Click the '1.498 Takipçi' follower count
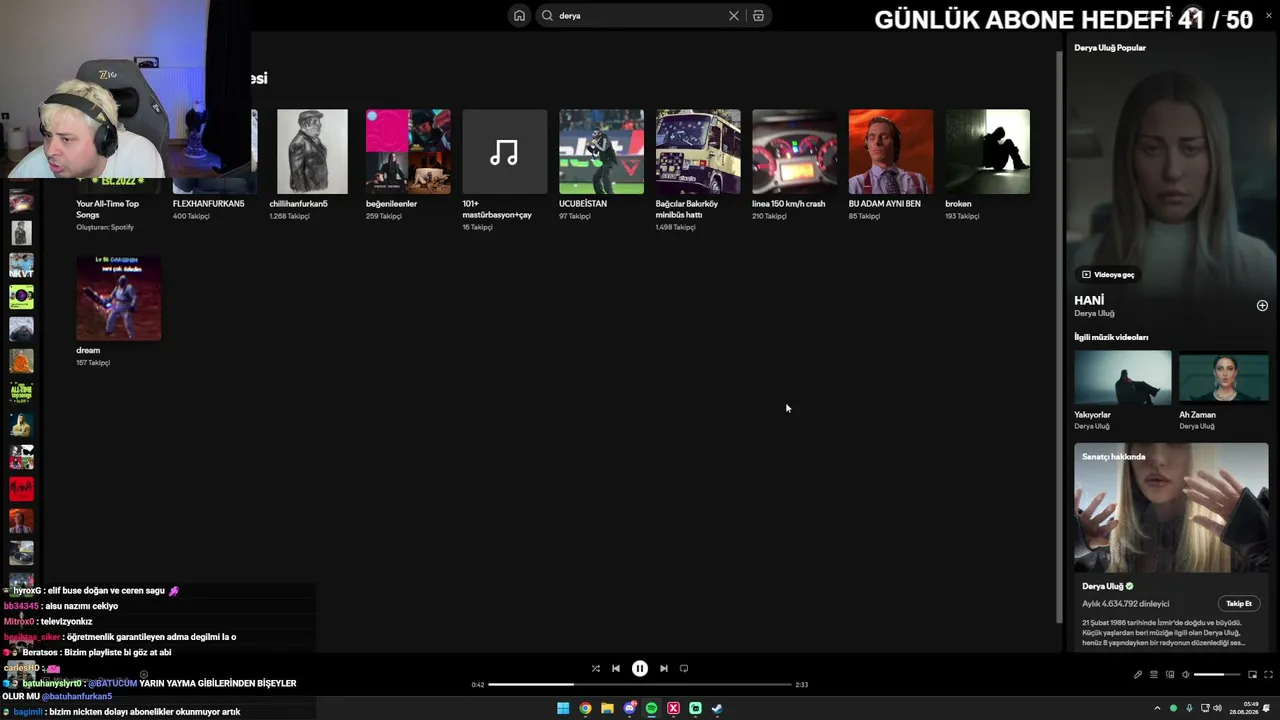Viewport: 1280px width, 720px height. point(675,227)
